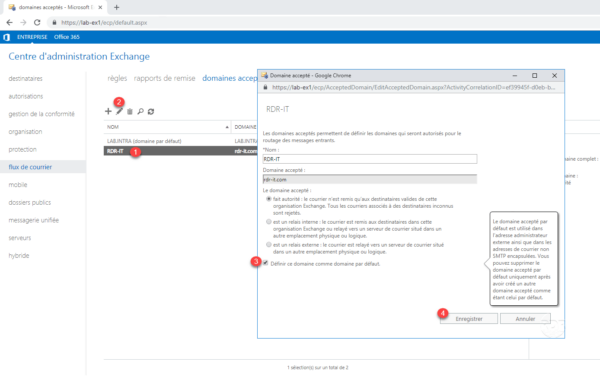Open search with magnifier icon
This screenshot has height=380, width=600.
coord(140,111)
